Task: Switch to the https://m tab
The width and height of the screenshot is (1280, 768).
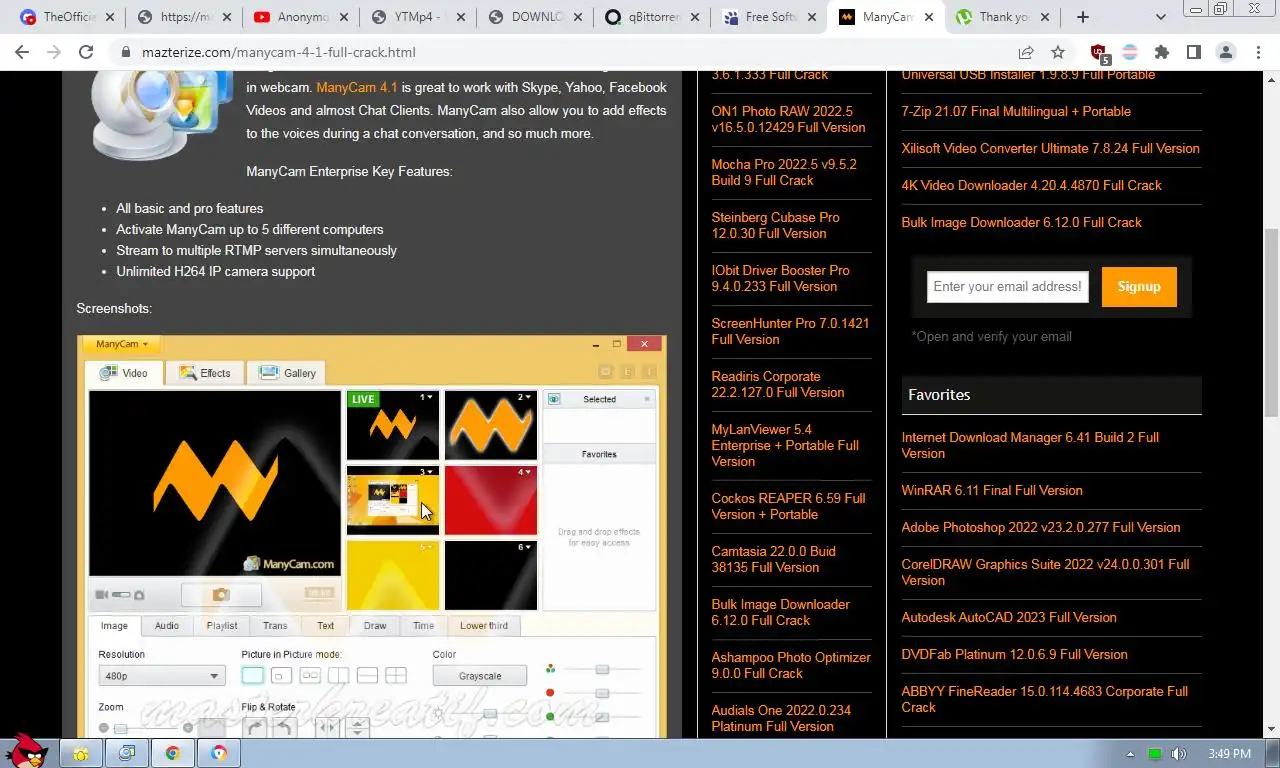Action: pos(186,17)
